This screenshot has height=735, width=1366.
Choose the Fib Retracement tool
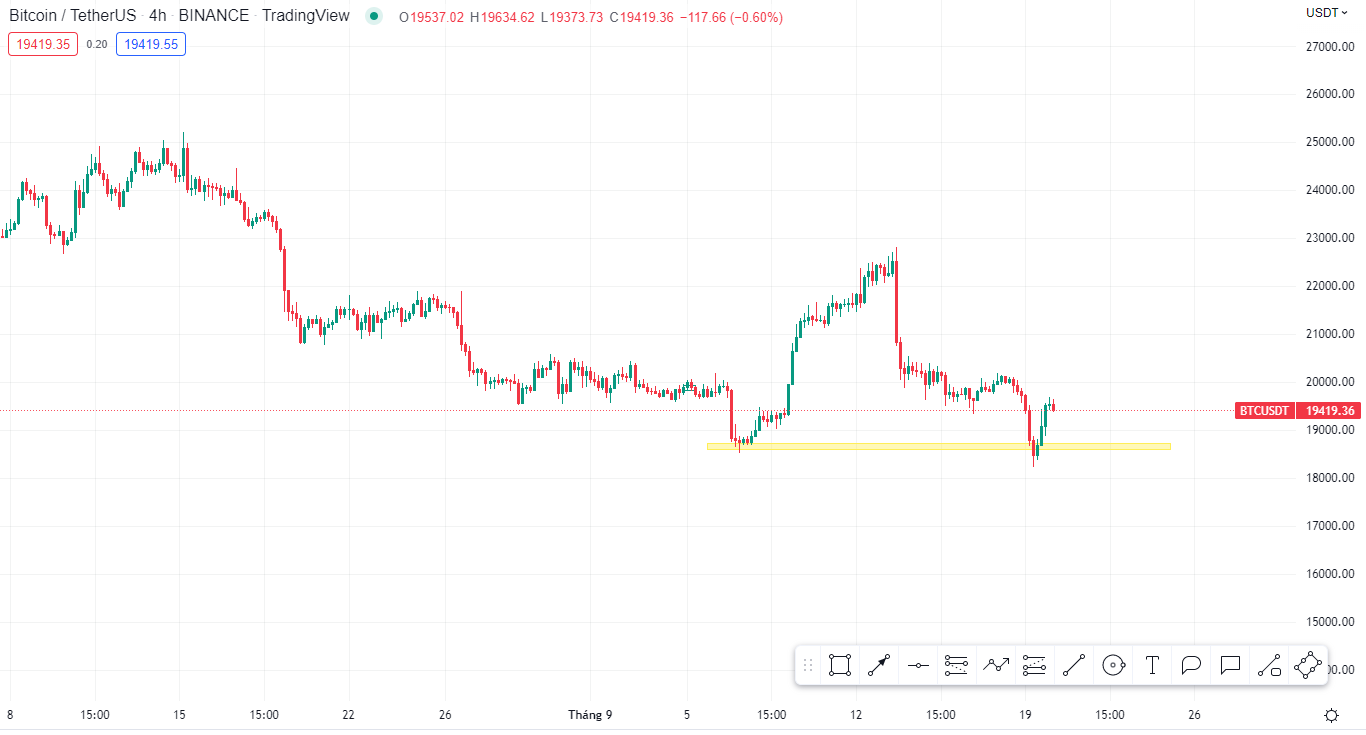coord(957,665)
